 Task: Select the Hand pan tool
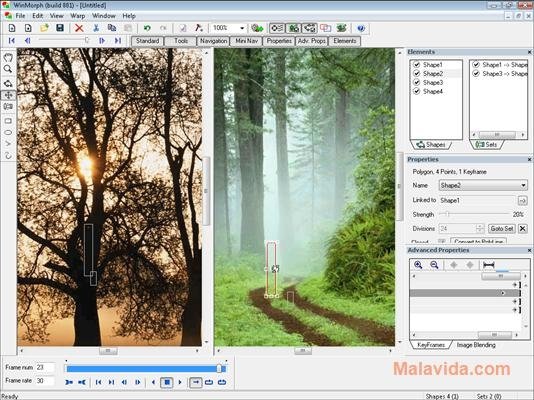point(8,57)
